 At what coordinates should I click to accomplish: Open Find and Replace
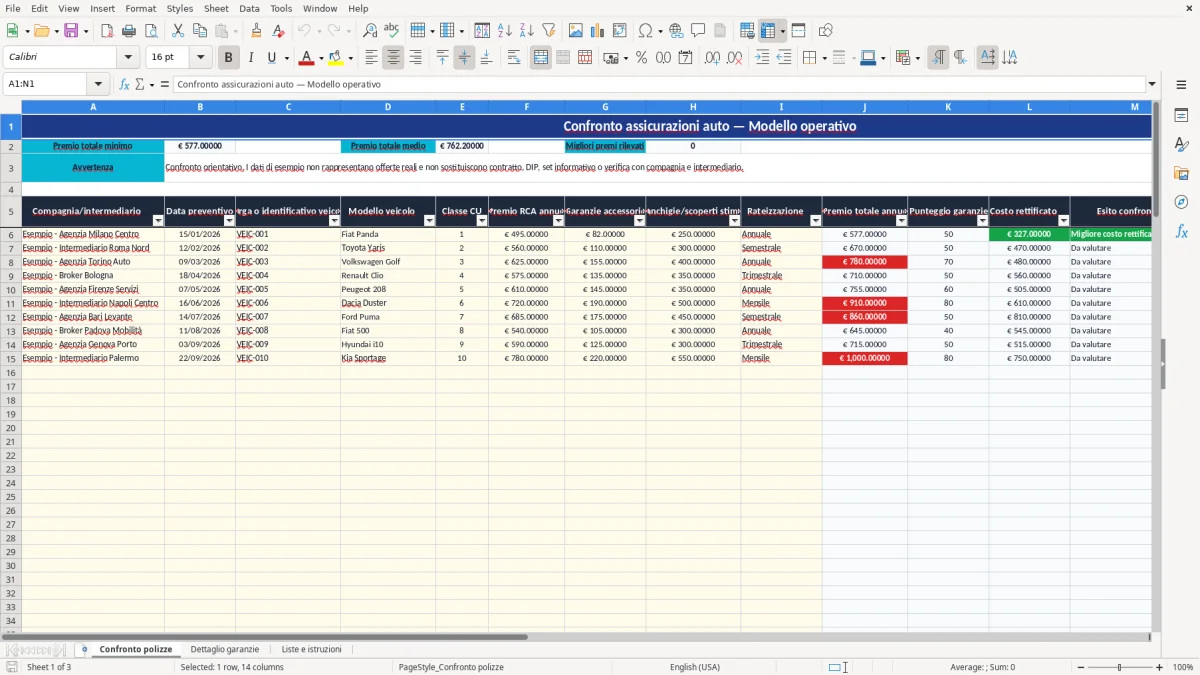click(x=370, y=31)
